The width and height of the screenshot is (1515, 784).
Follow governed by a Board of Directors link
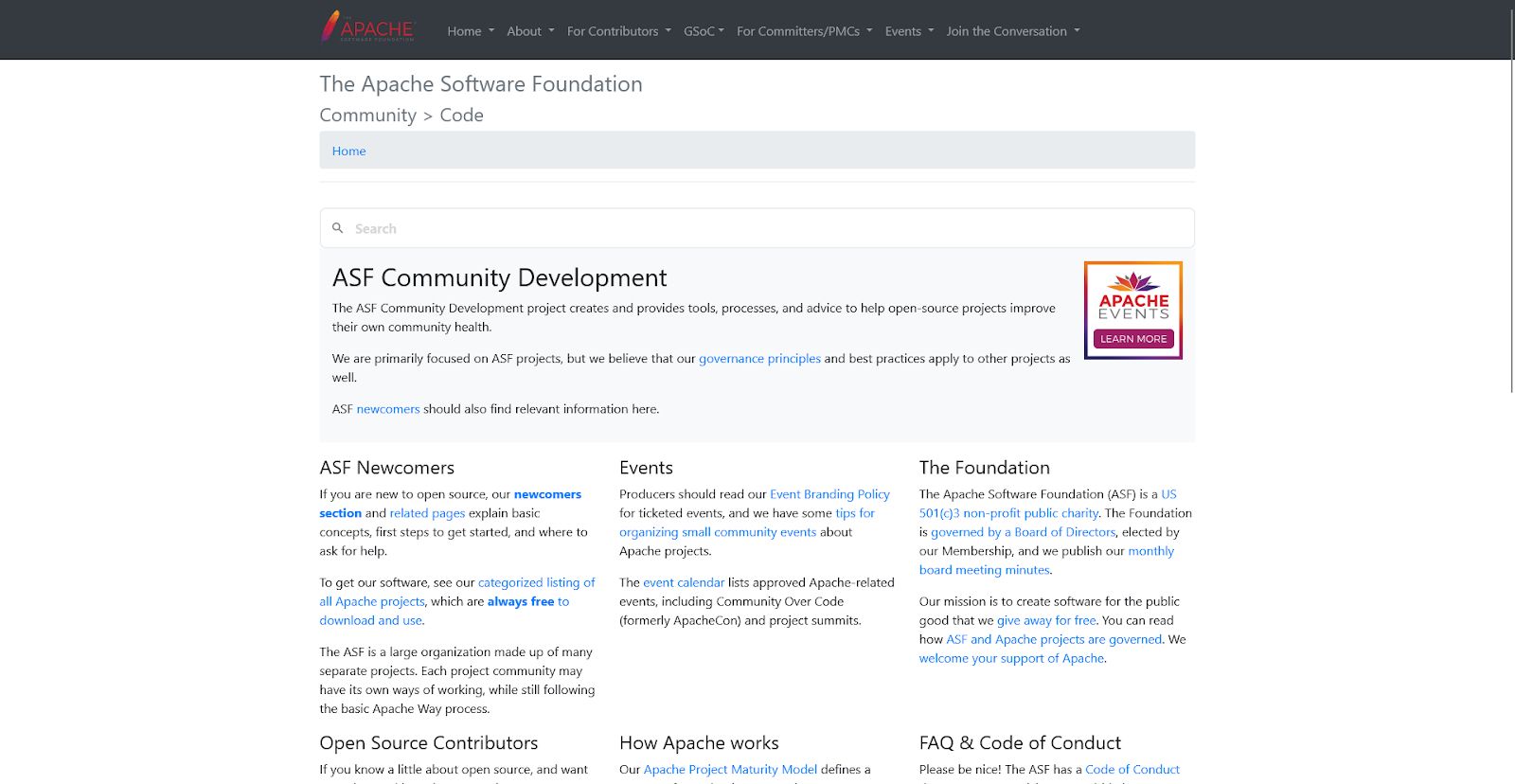1024,532
